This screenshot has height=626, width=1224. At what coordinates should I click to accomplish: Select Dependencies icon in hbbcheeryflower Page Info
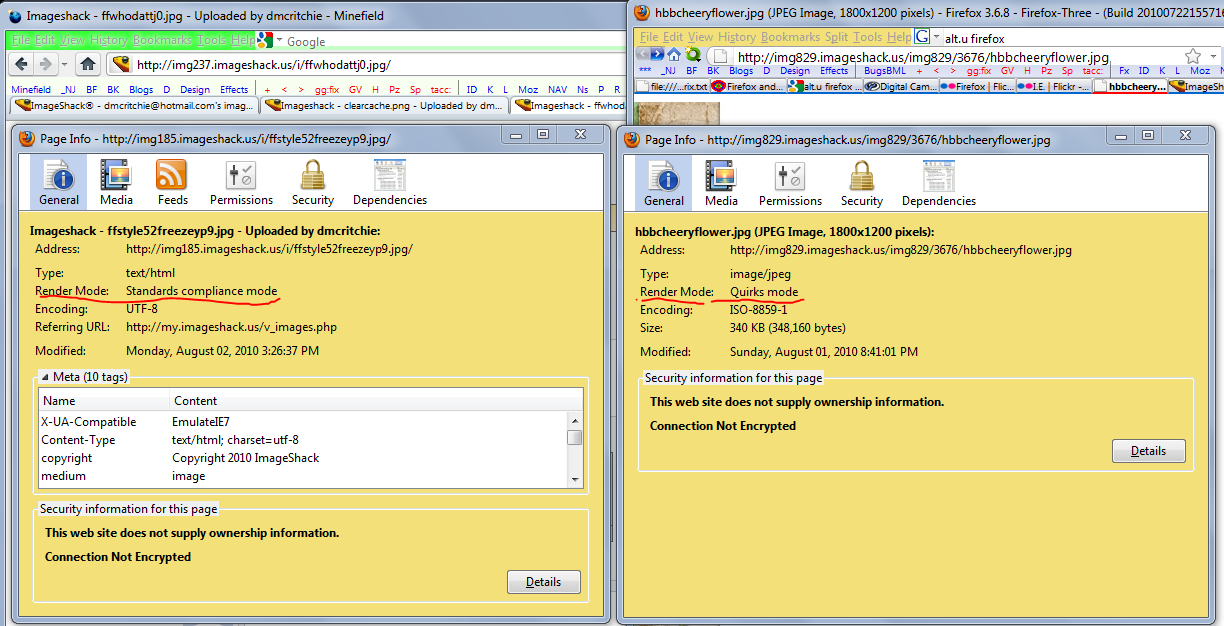pyautogui.click(x=939, y=183)
